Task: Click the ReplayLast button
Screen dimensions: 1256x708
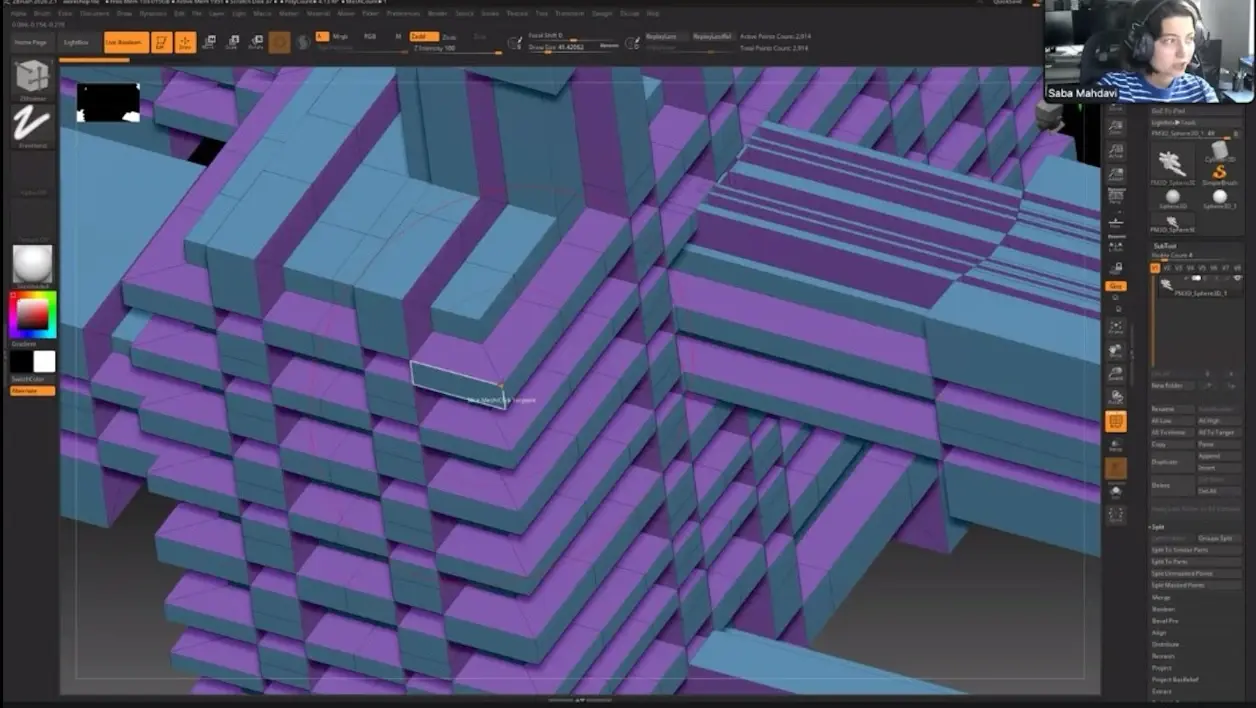Action: pyautogui.click(x=662, y=36)
